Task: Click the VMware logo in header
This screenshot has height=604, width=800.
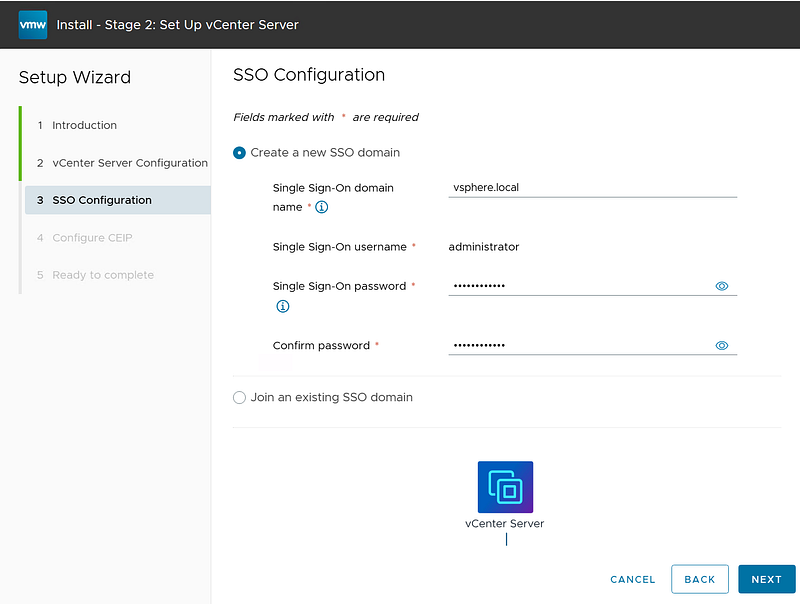Action: [x=33, y=24]
